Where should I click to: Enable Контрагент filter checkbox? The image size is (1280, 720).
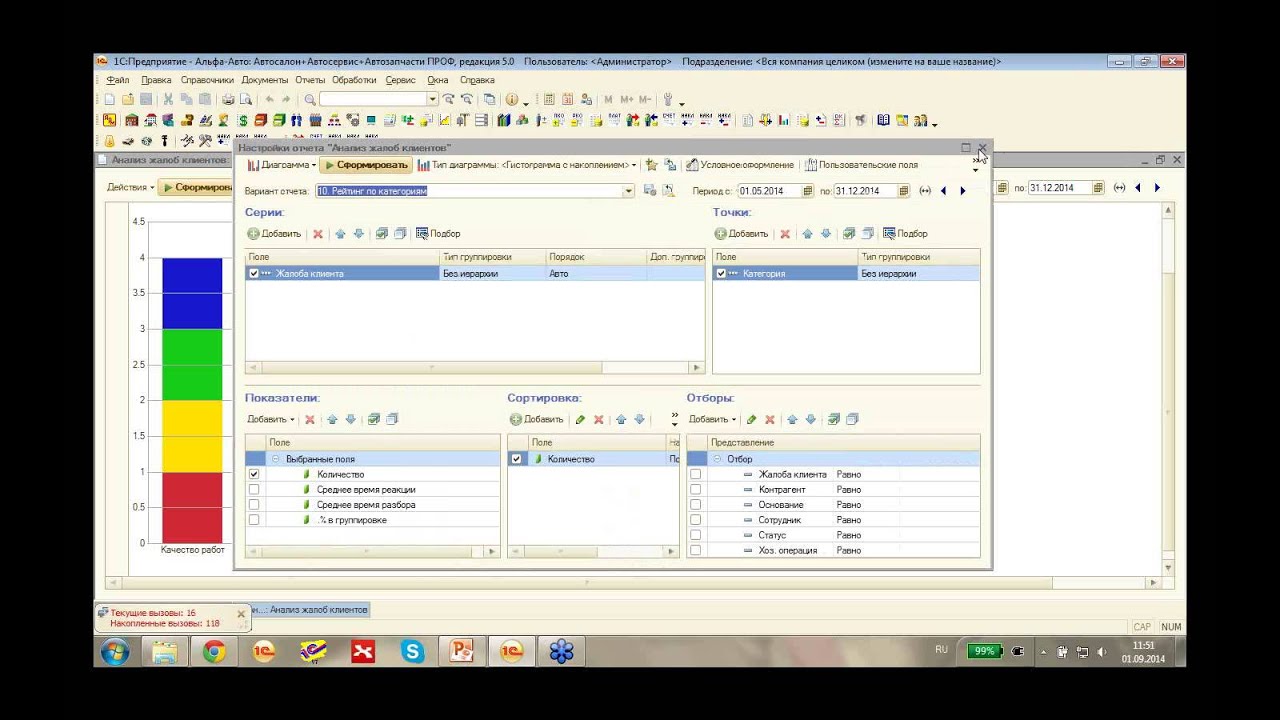696,490
